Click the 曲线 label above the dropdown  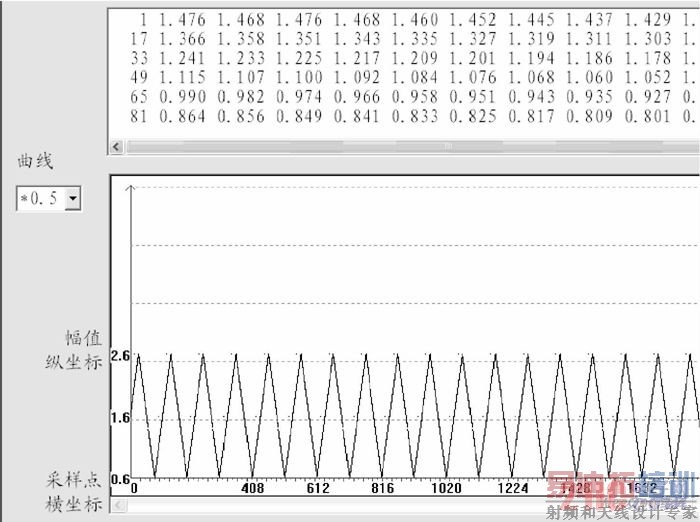[x=35, y=161]
